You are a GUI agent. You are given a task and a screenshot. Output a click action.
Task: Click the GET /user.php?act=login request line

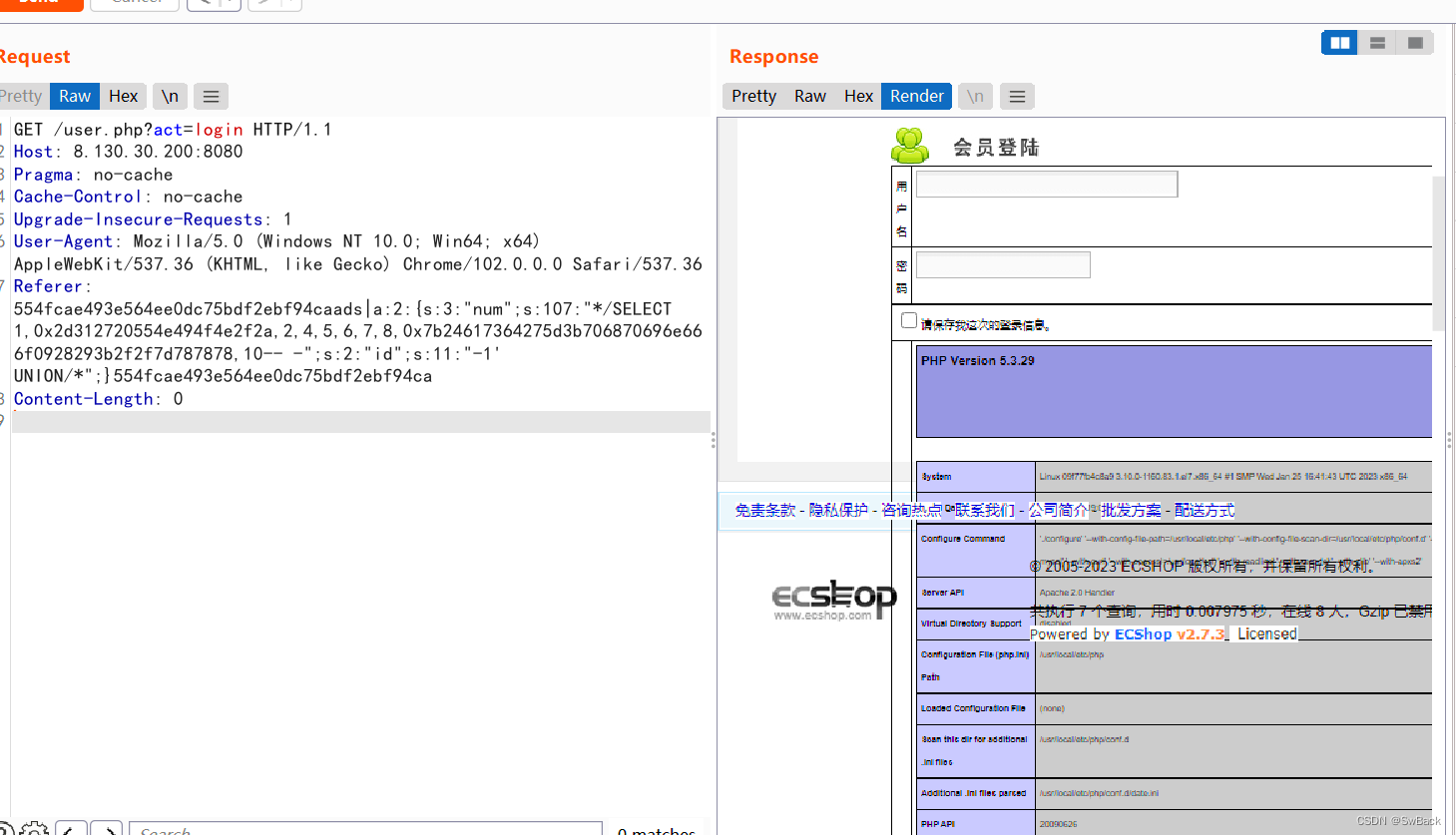pos(173,130)
